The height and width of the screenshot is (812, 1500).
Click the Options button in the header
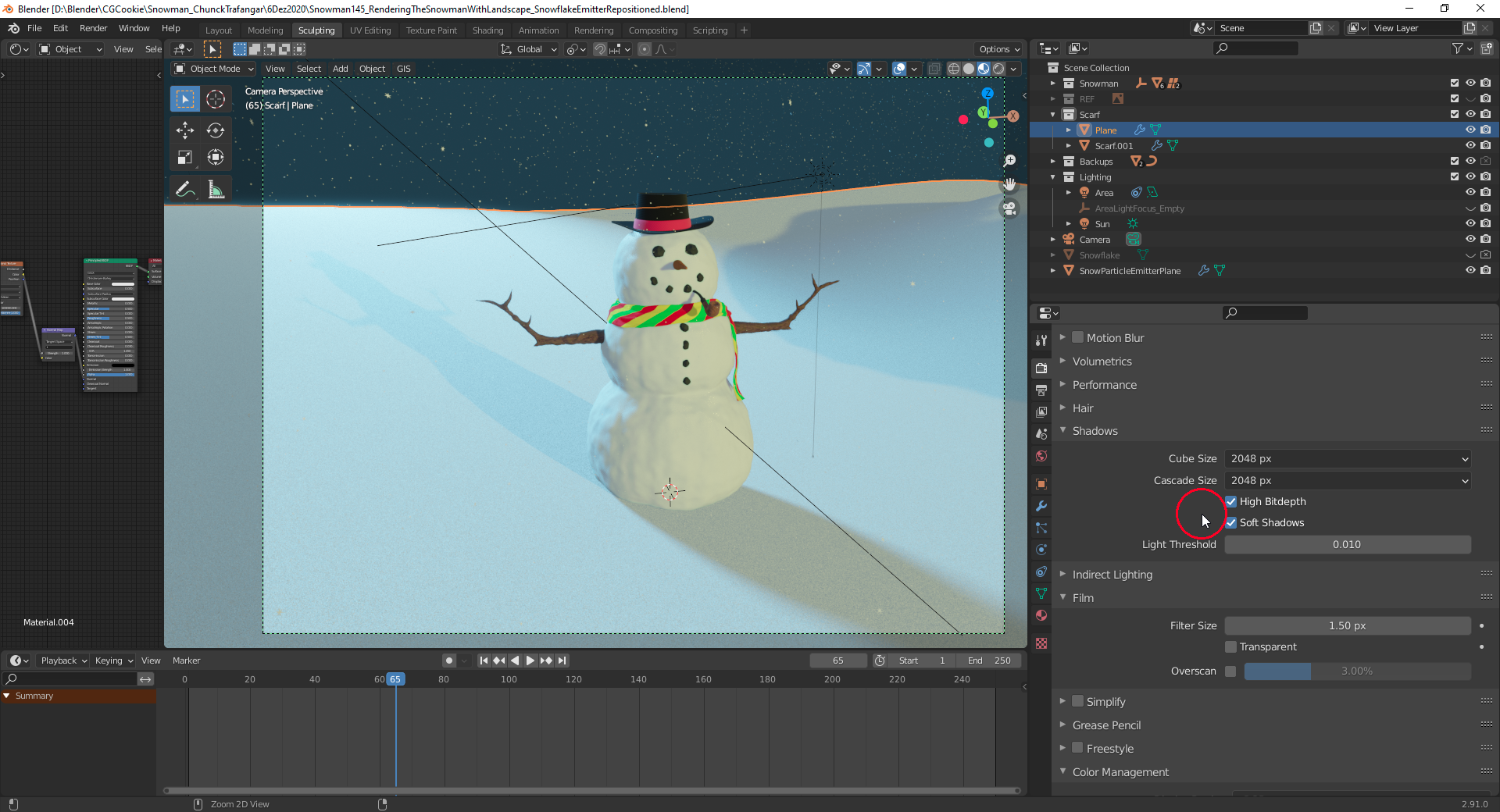tap(998, 49)
